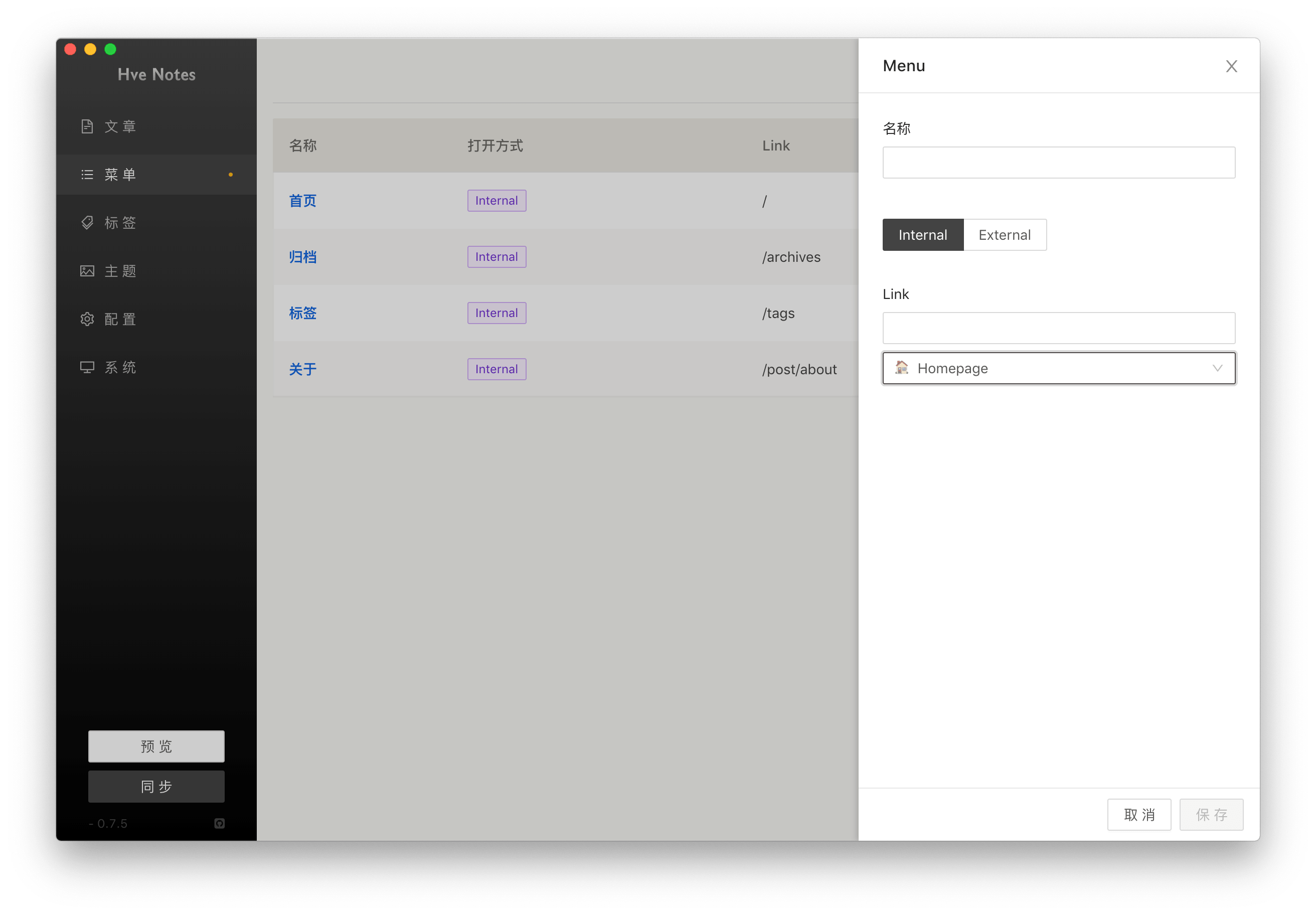Click the Link column header
Image resolution: width=1316 pixels, height=915 pixels.
[x=776, y=145]
